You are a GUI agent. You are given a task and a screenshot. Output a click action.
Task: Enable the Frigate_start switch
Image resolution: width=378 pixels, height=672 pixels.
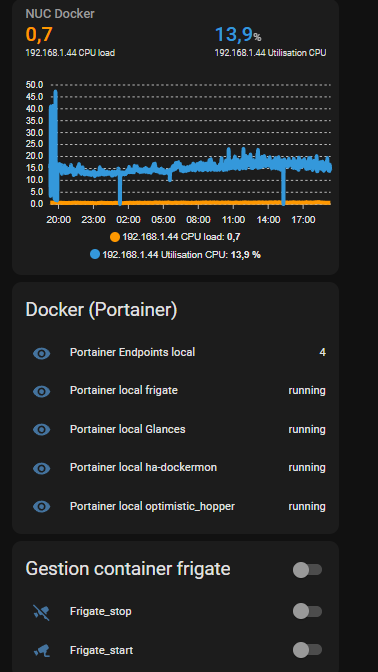[307, 650]
